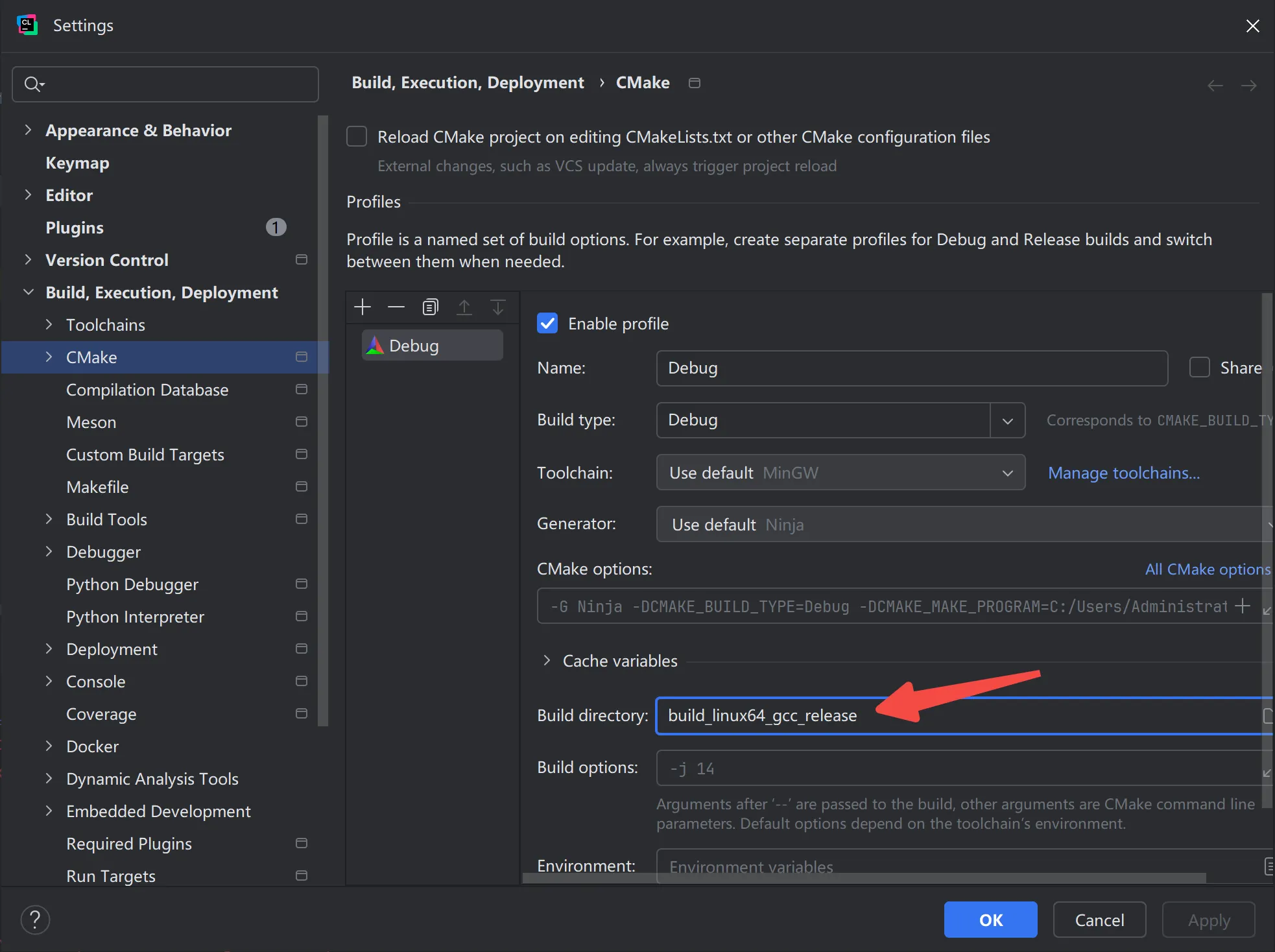
Task: Open the Generator combo box
Action: click(x=964, y=524)
